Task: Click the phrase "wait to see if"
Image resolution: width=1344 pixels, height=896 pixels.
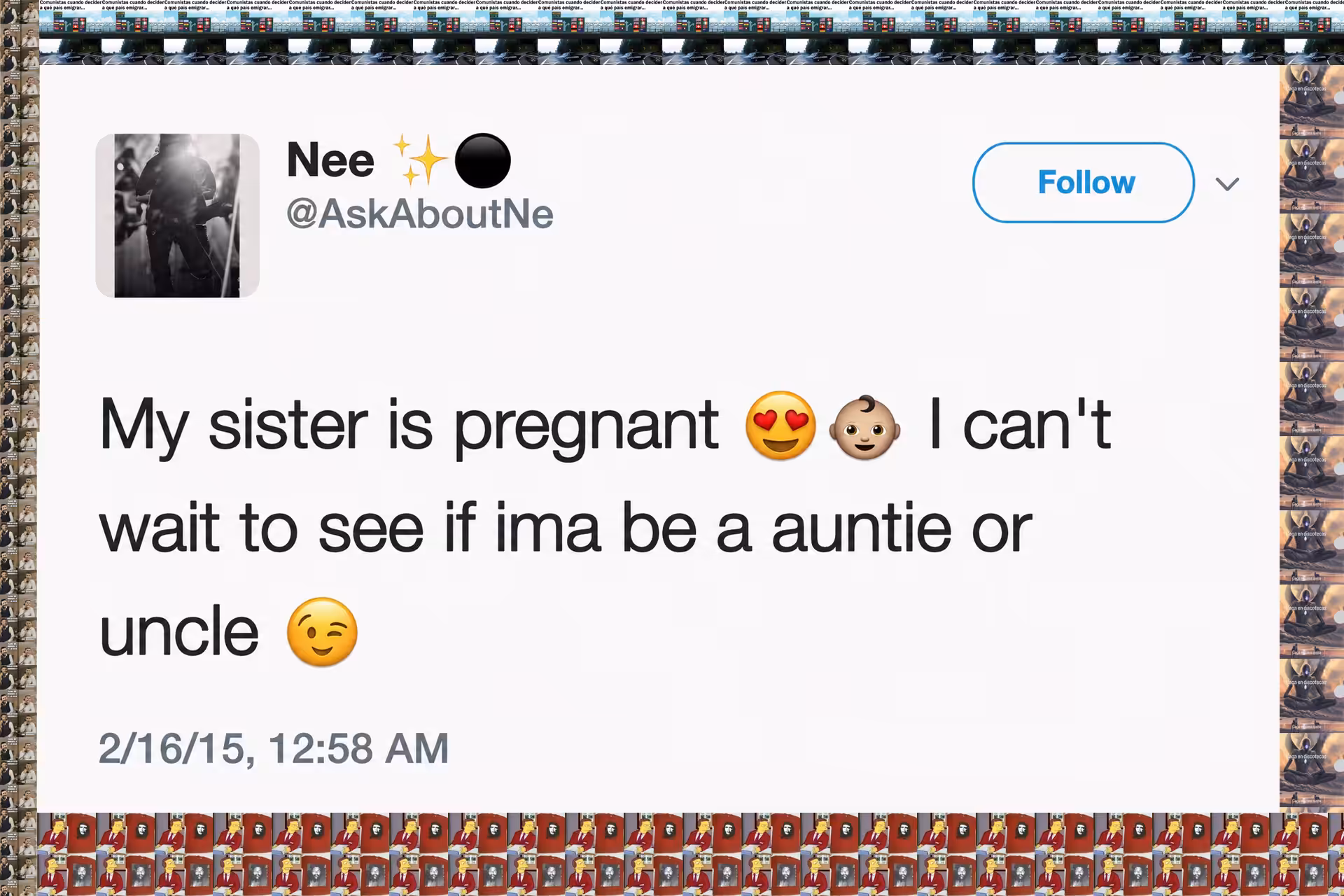Action: pos(288,528)
